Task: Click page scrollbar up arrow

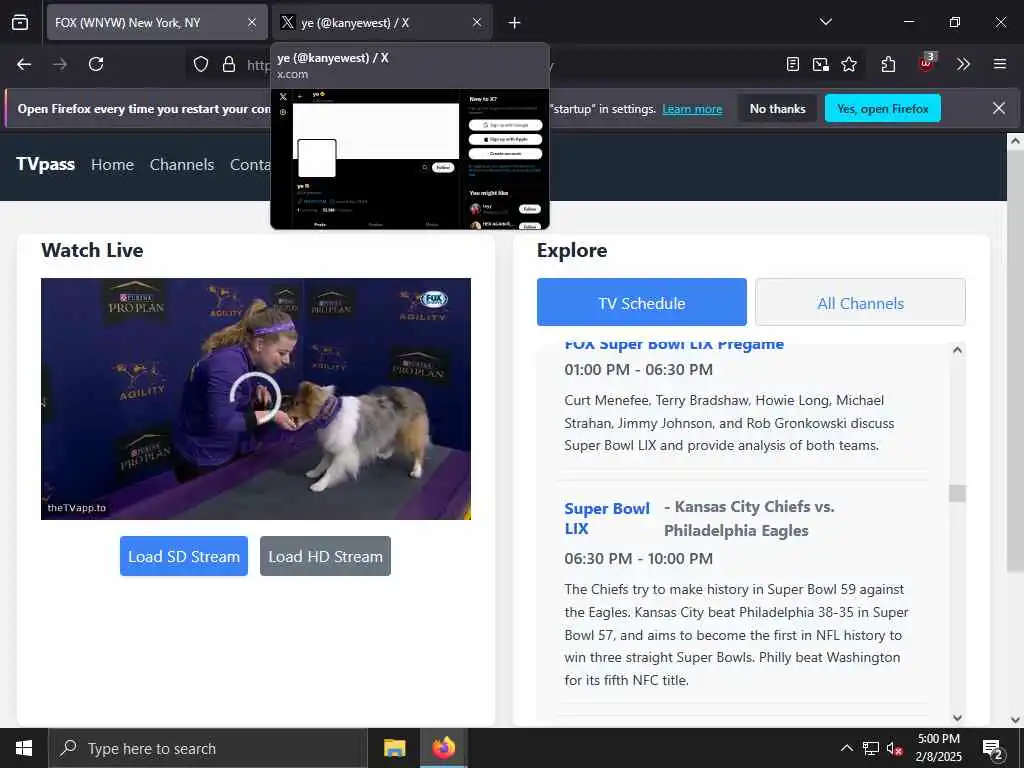Action: [x=1015, y=140]
